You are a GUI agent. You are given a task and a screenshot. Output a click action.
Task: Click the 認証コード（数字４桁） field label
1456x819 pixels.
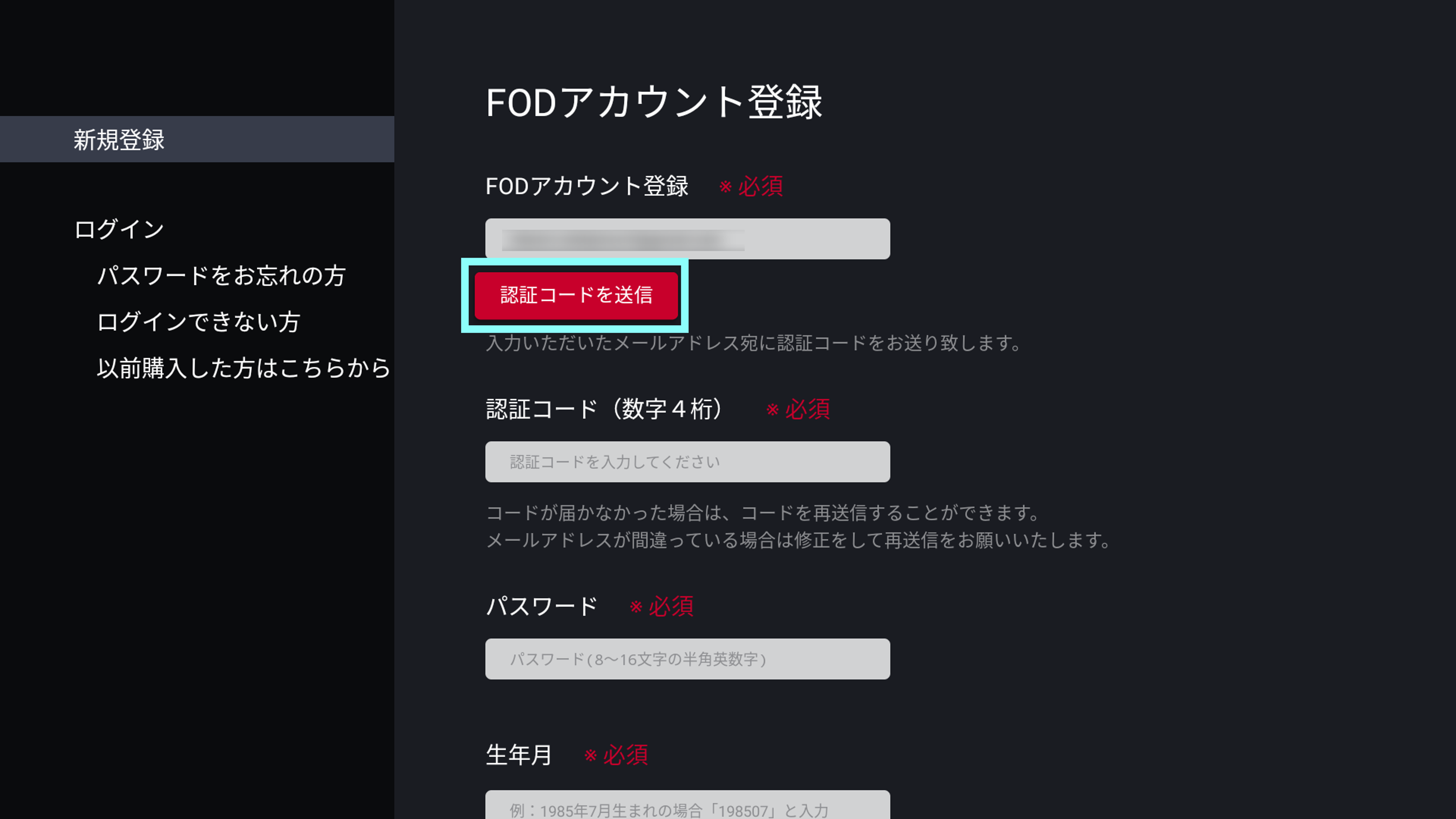[x=604, y=409]
